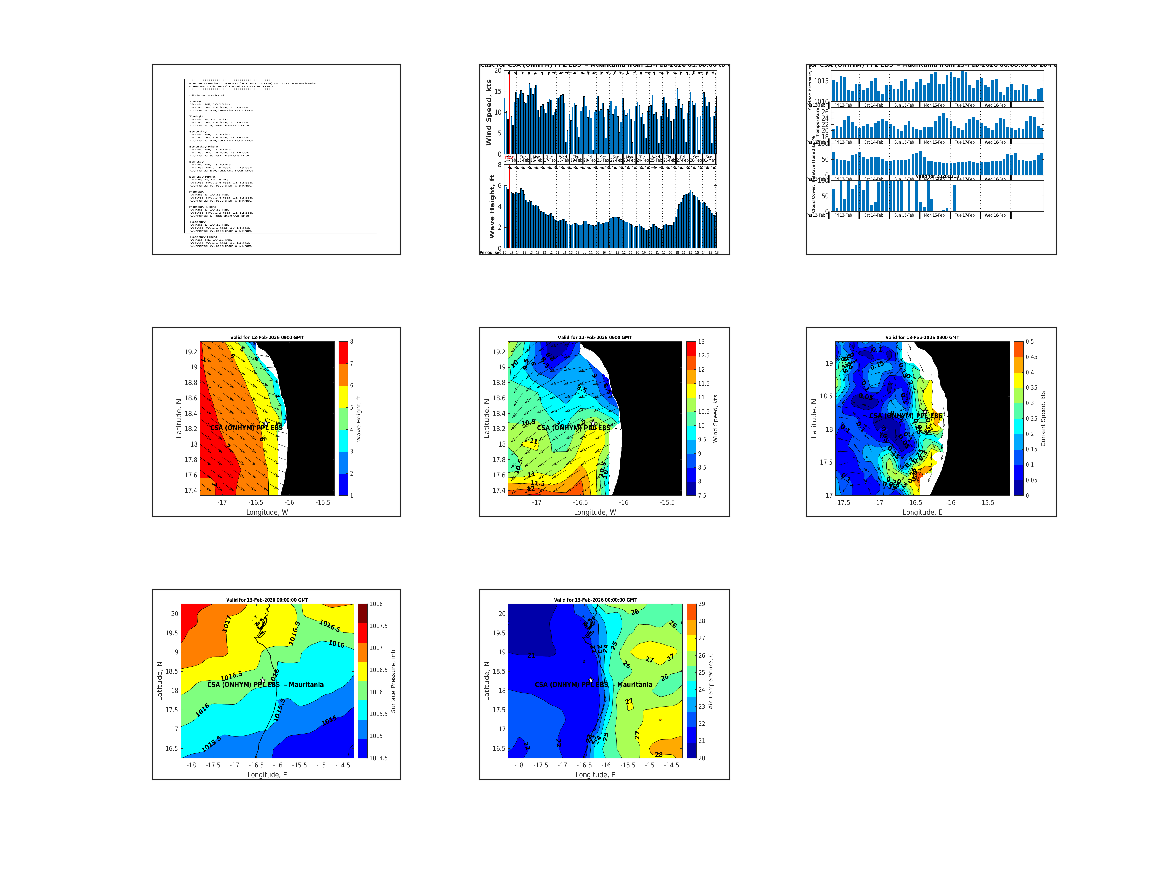Select the wave height contour map thumbnail
This screenshot has width=1167, height=875.
tap(276, 421)
